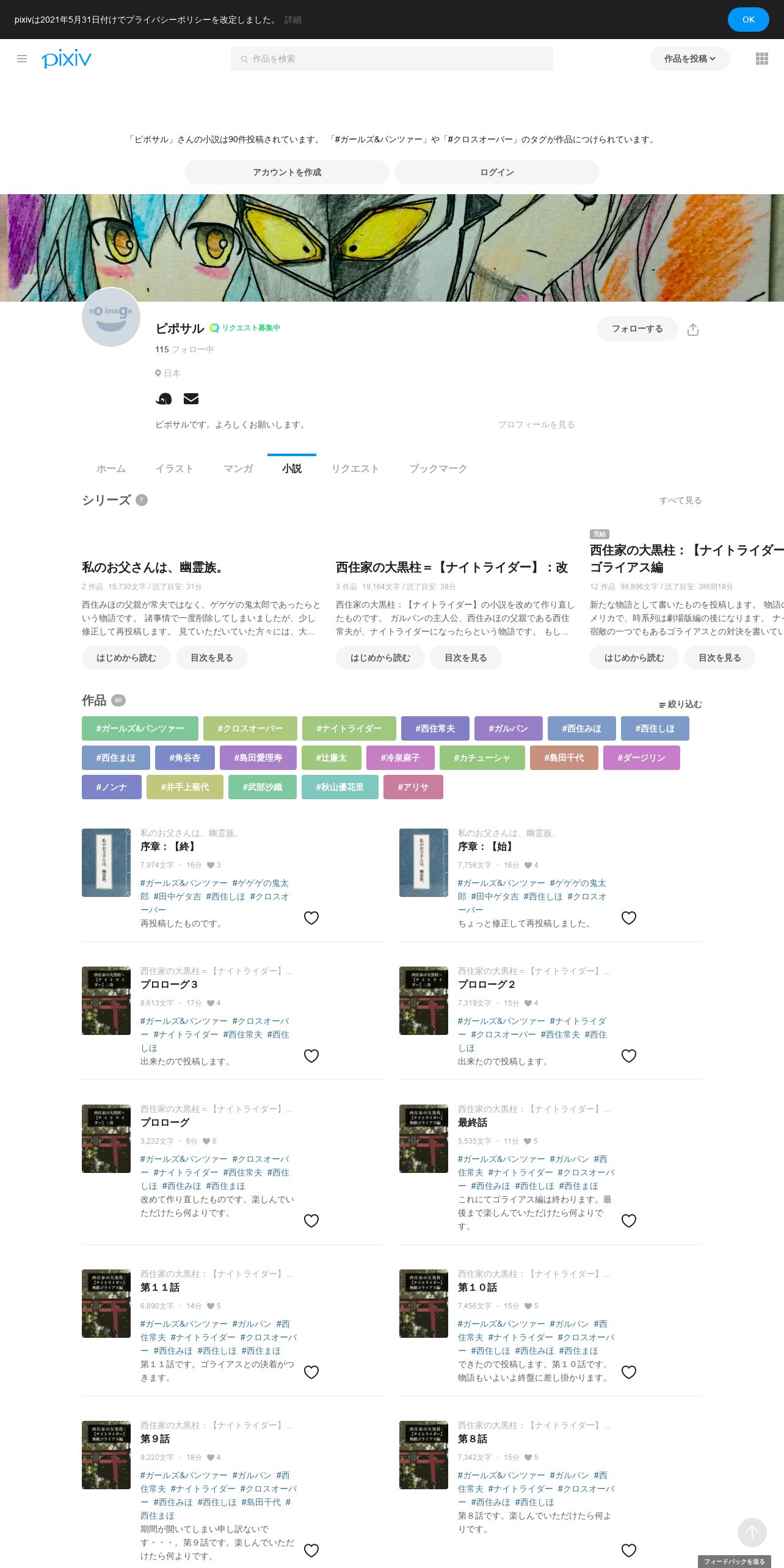Read 私のお父さんは、幽霊族 from beginning
784x1568 pixels.
tap(126, 658)
